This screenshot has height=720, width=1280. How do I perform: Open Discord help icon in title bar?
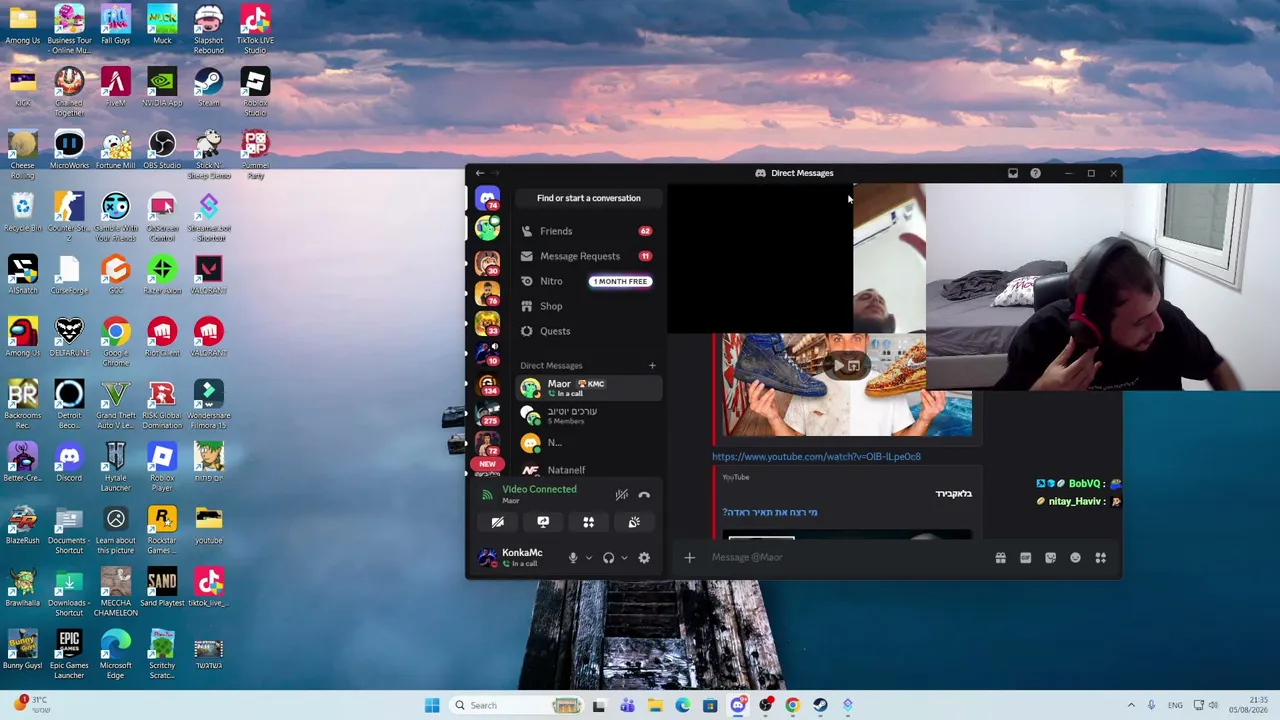pos(1035,173)
